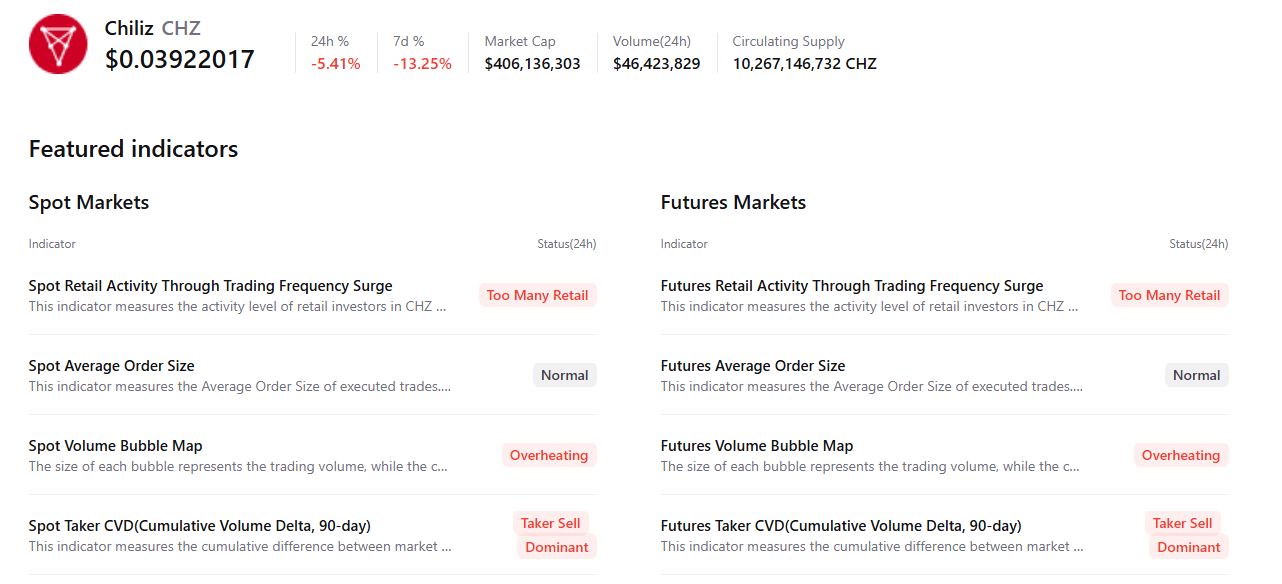Click the Chiliz red logo icon
Screen dimensions: 1282x584
pyautogui.click(x=58, y=44)
